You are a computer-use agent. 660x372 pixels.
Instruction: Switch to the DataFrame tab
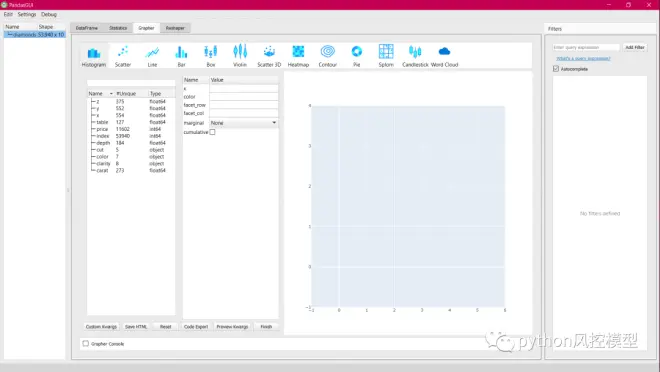[x=87, y=28]
